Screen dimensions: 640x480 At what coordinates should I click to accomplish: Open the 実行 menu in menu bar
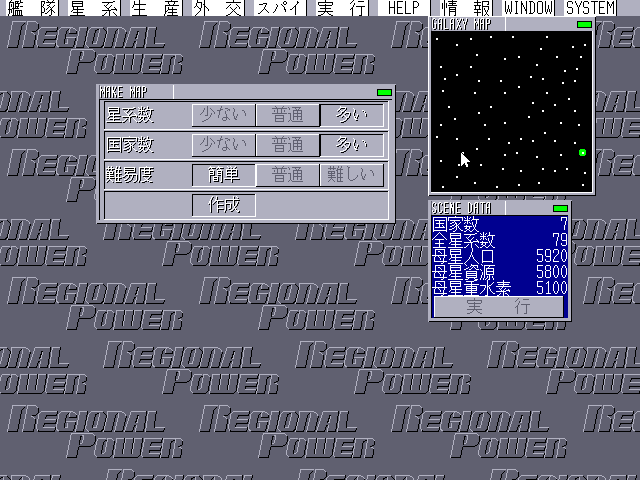tap(342, 8)
